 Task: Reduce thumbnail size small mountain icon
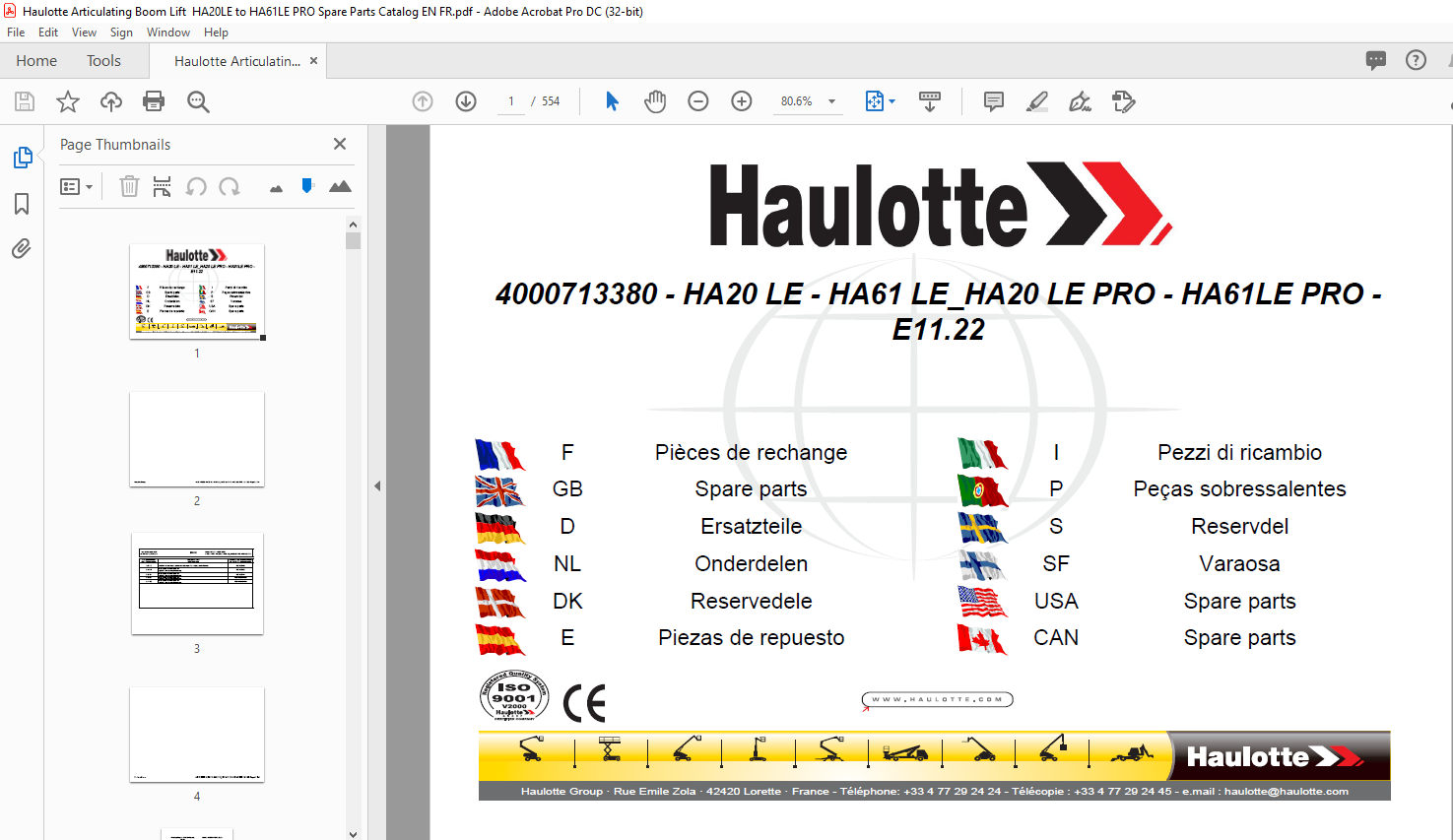coord(276,188)
